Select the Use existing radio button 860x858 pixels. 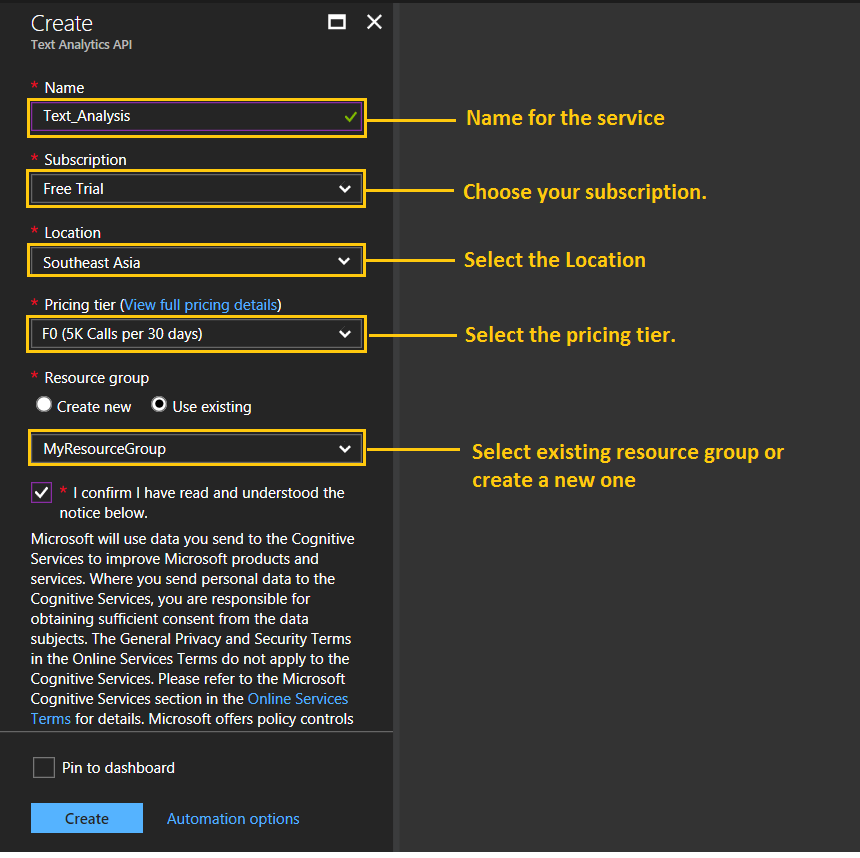tap(159, 405)
